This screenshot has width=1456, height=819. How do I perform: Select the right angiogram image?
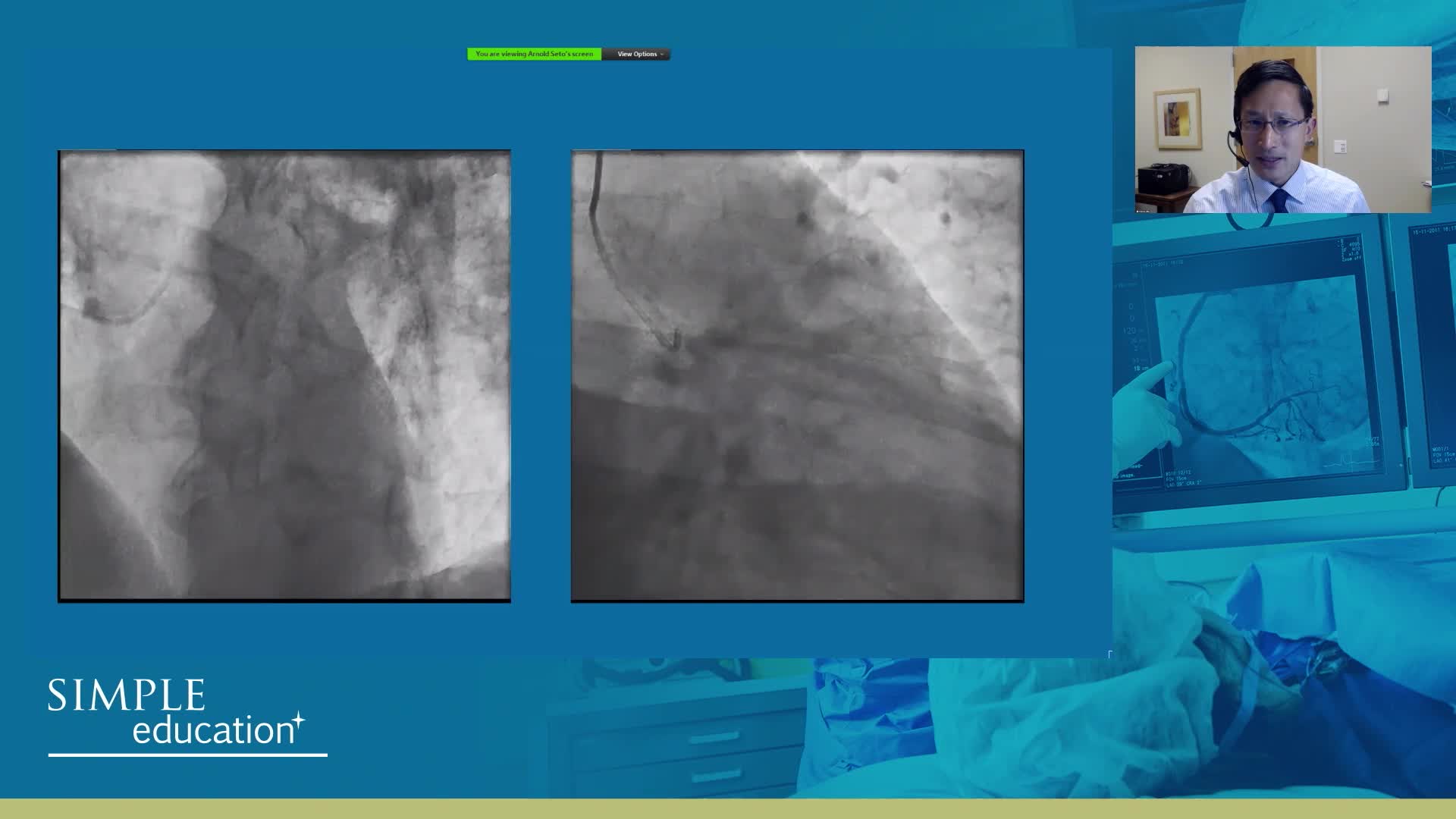797,376
